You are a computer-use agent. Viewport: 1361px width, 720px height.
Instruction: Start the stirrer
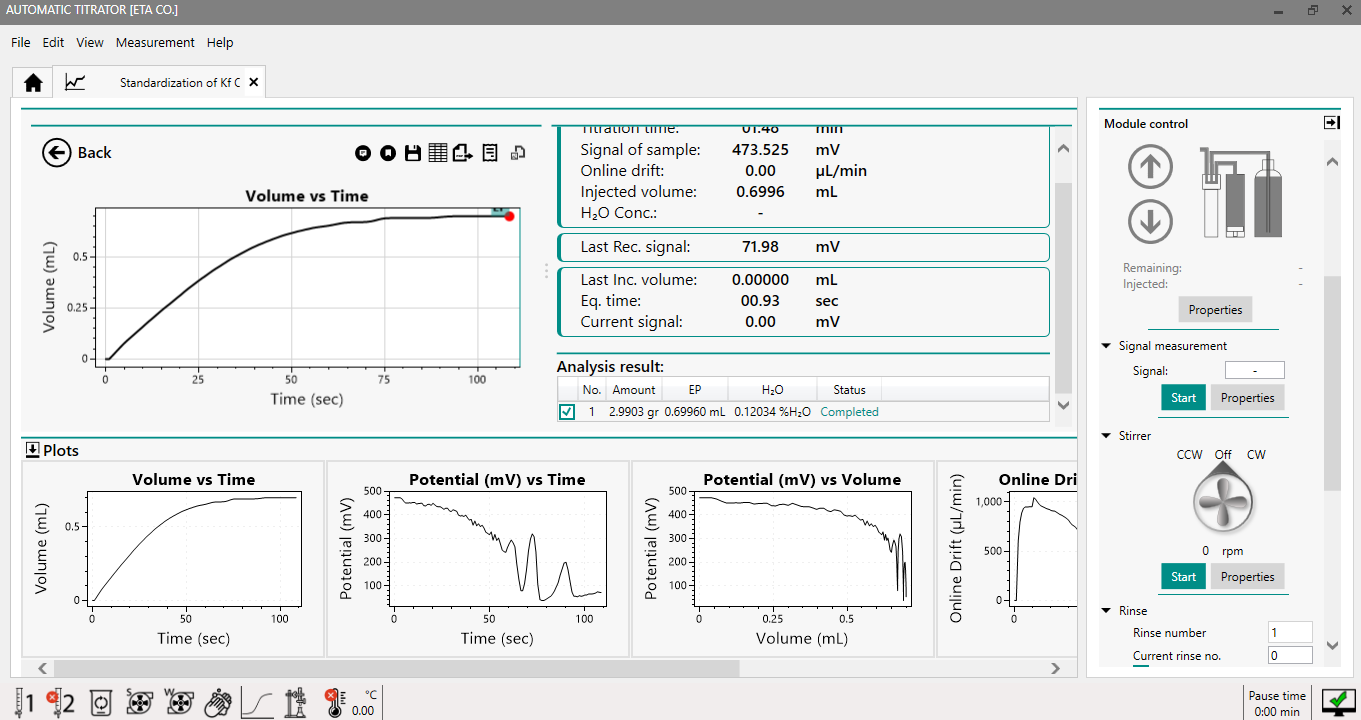[x=1183, y=577]
